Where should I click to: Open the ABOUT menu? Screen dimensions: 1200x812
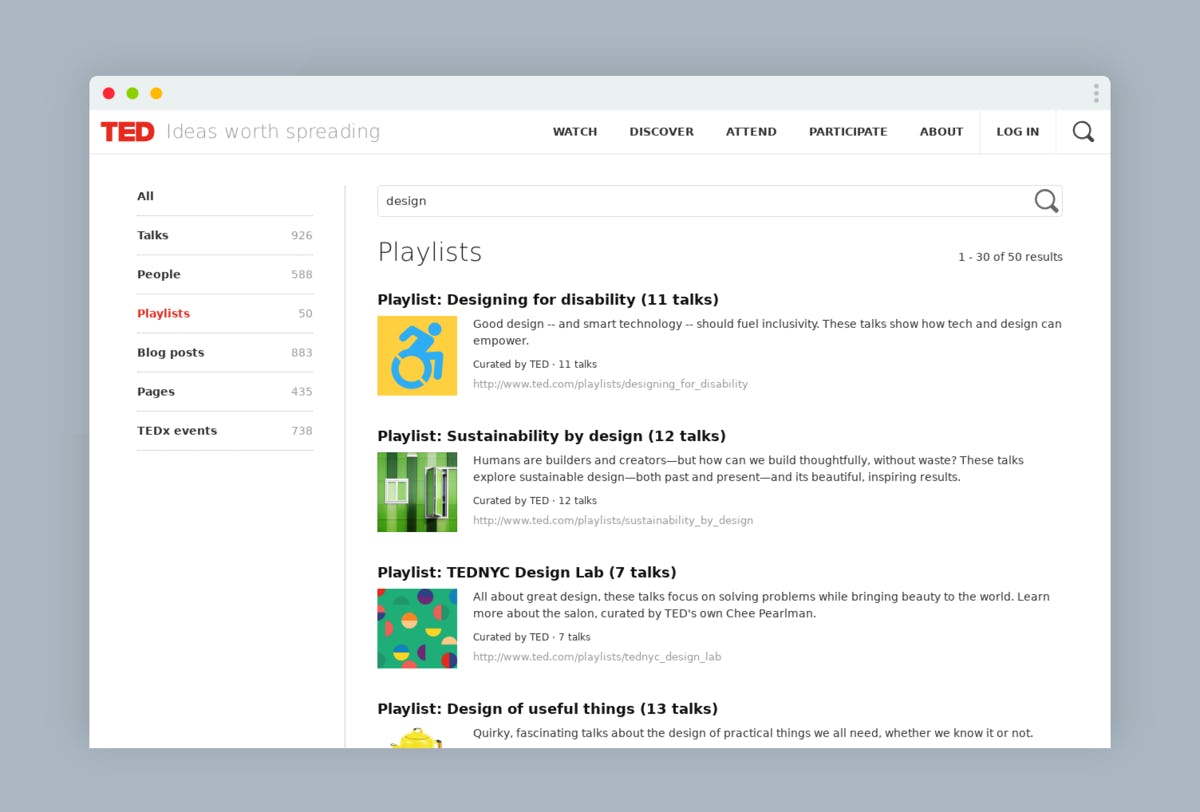(x=941, y=132)
